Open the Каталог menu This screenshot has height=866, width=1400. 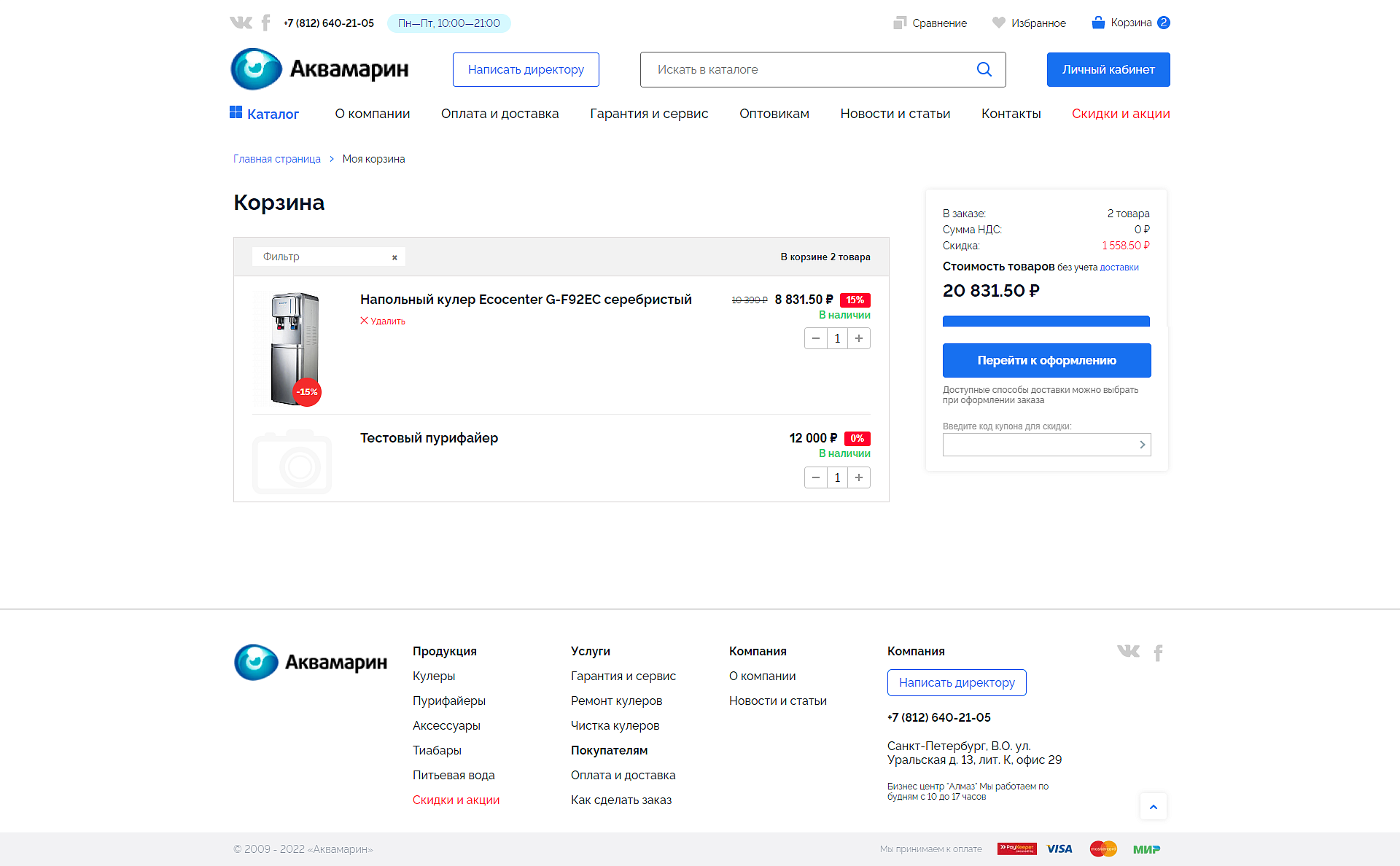(x=264, y=114)
